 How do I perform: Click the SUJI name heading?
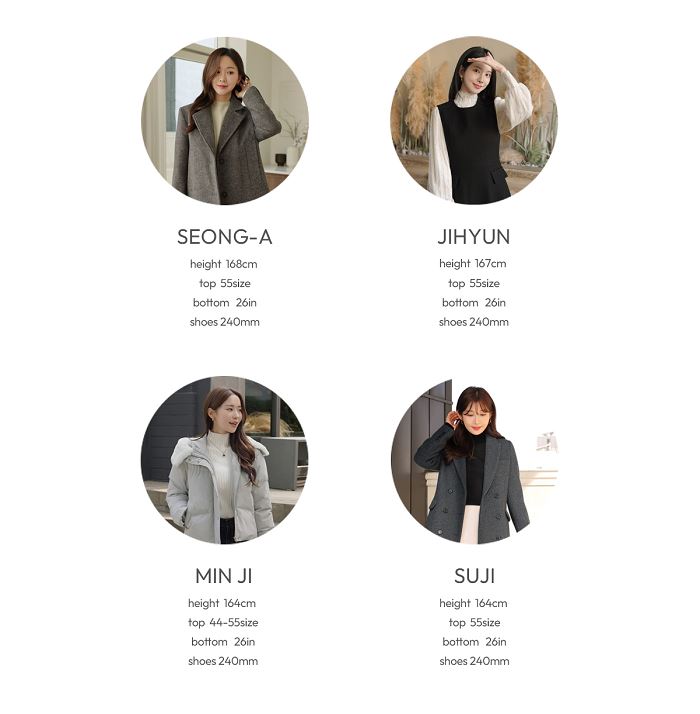click(475, 576)
